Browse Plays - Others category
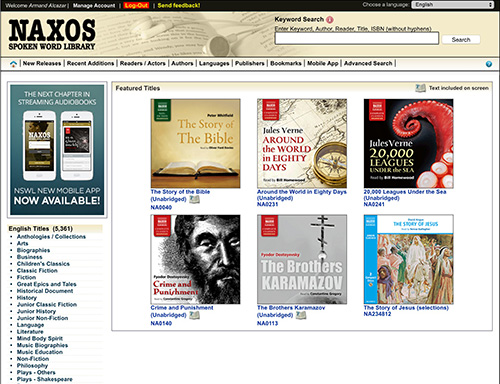The height and width of the screenshot is (384, 500). pyautogui.click(x=36, y=372)
